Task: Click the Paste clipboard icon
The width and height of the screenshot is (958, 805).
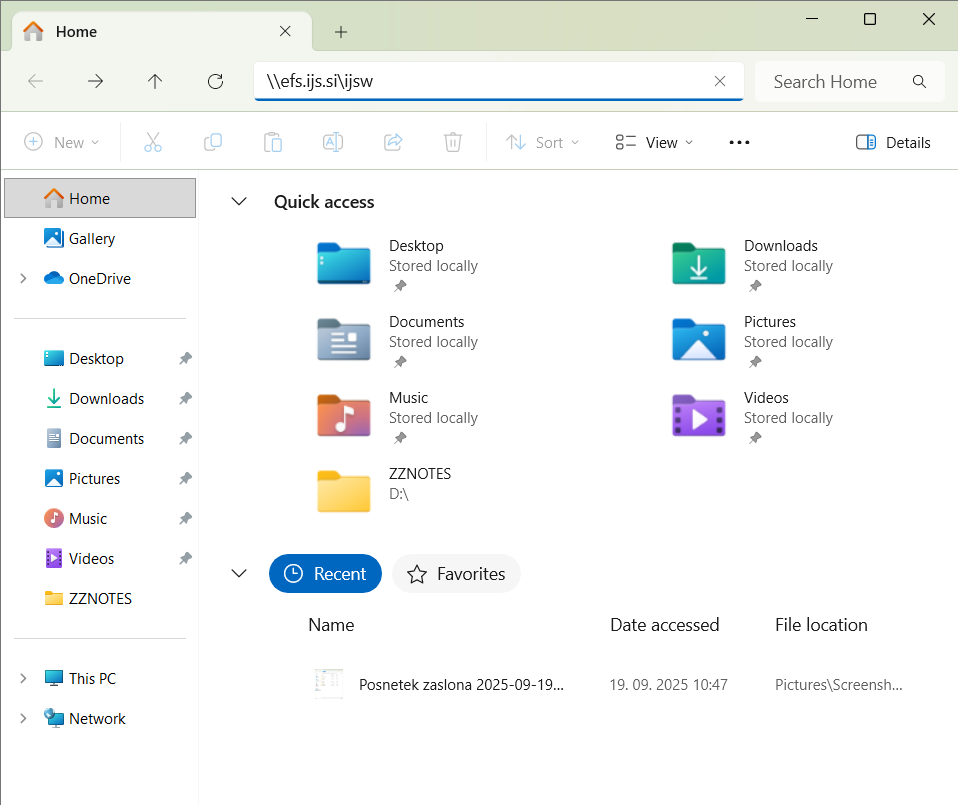Action: click(x=273, y=142)
